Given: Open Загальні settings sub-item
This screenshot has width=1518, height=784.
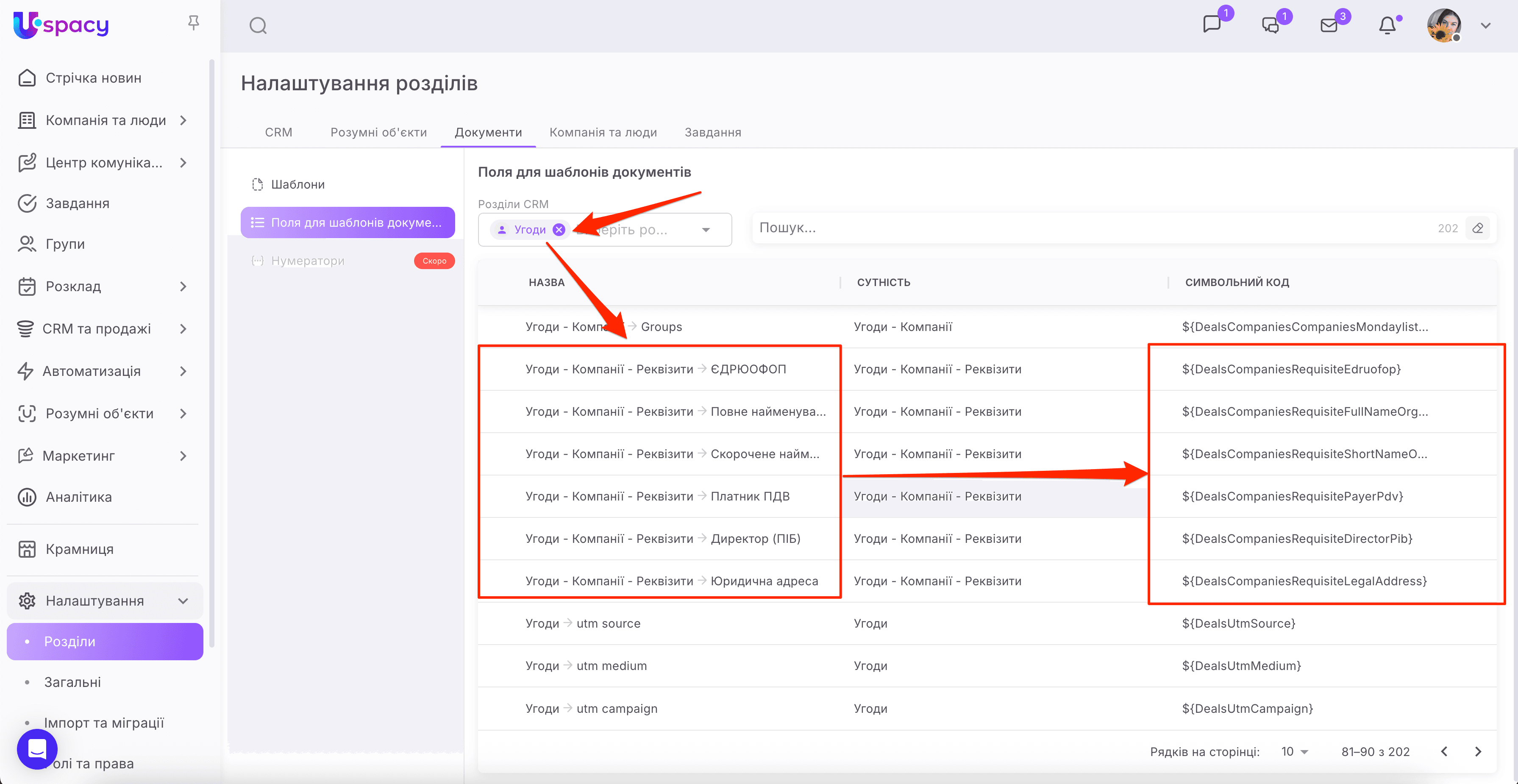Looking at the screenshot, I should point(72,682).
